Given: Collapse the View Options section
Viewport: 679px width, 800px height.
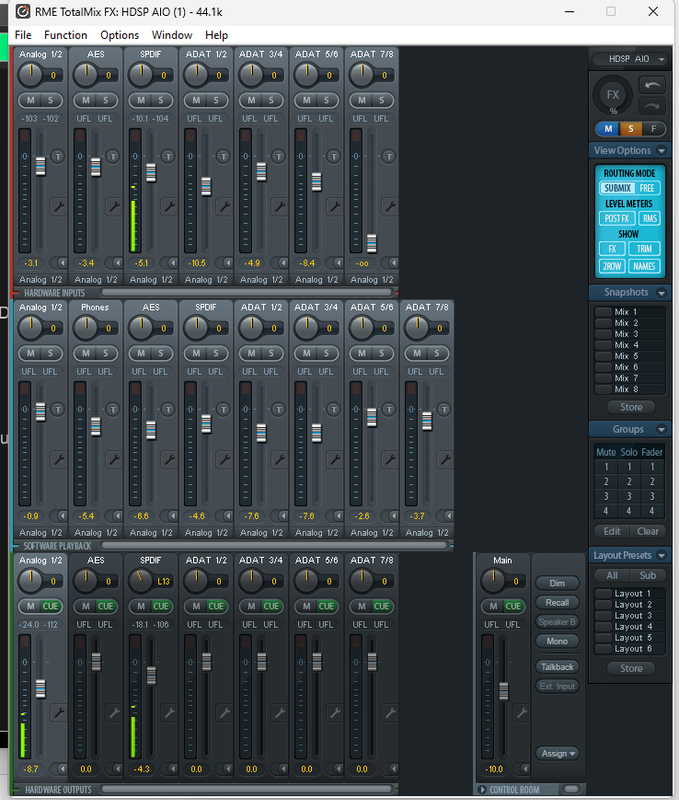Looking at the screenshot, I should tap(661, 151).
